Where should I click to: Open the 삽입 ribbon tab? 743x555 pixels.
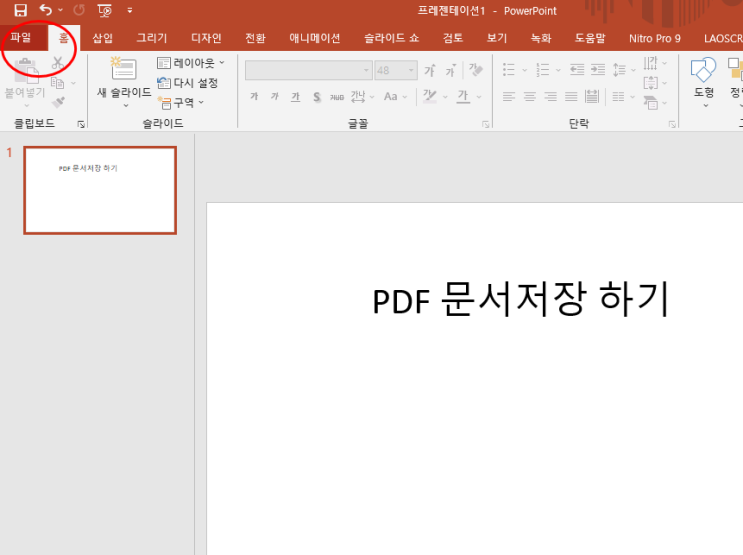pyautogui.click(x=102, y=38)
